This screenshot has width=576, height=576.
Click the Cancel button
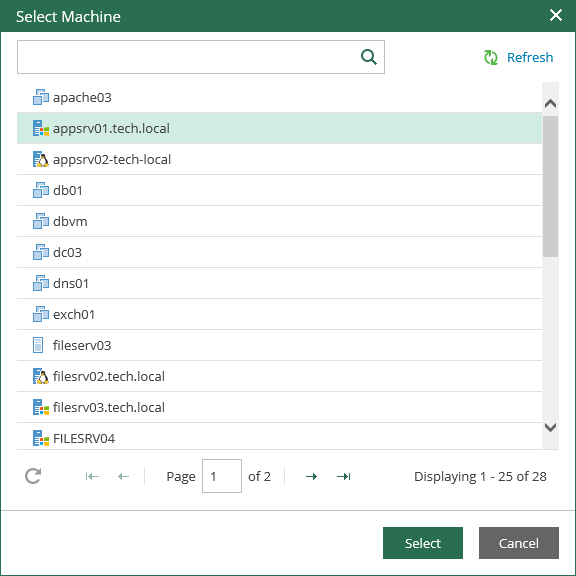tap(519, 543)
